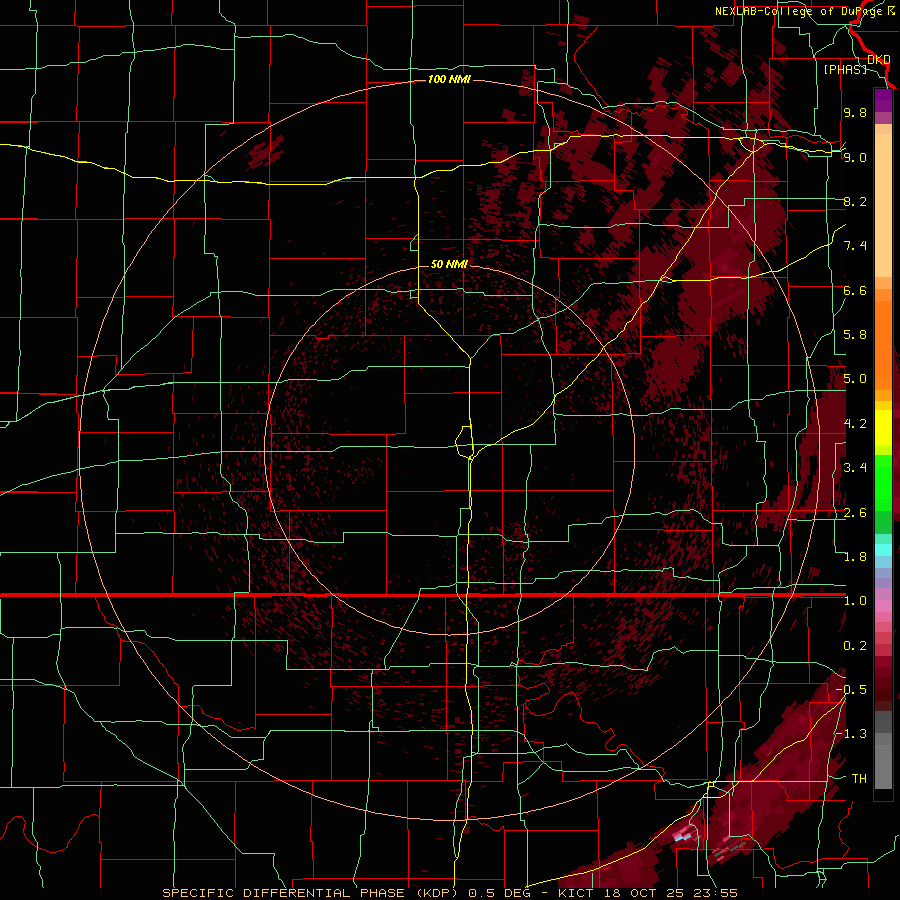This screenshot has height=900, width=900.
Task: Pick the light peach color band
Action: (883, 207)
